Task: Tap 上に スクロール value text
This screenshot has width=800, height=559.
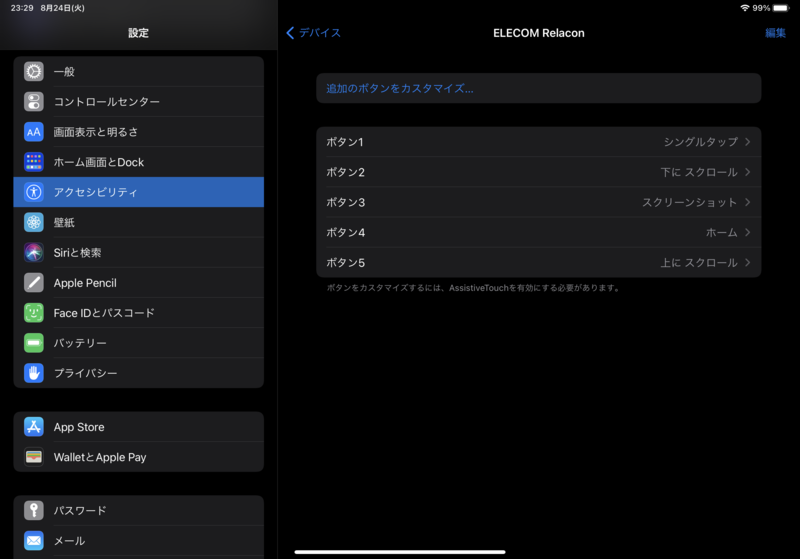Action: [x=699, y=262]
